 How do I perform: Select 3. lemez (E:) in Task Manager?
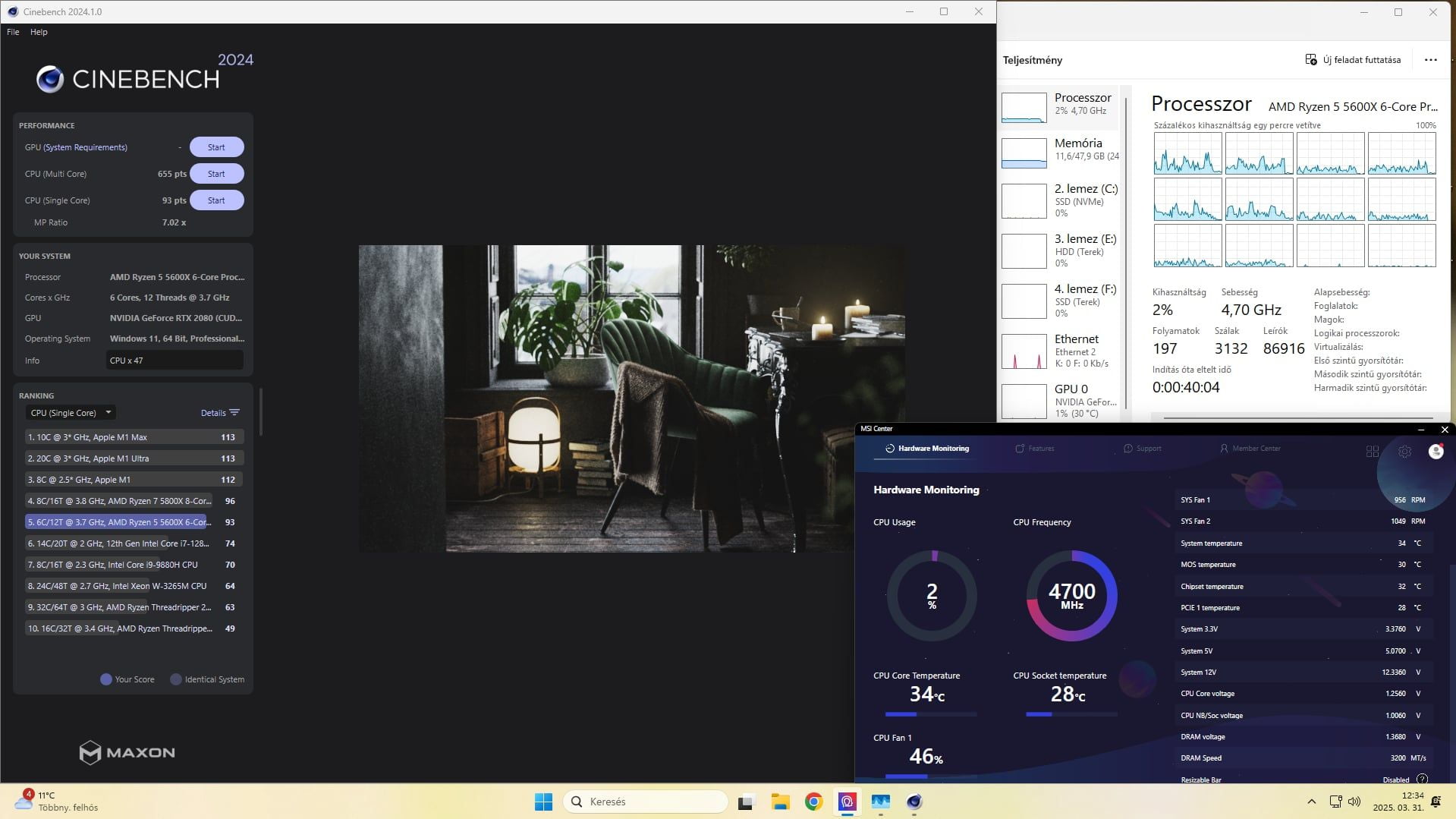(1060, 250)
